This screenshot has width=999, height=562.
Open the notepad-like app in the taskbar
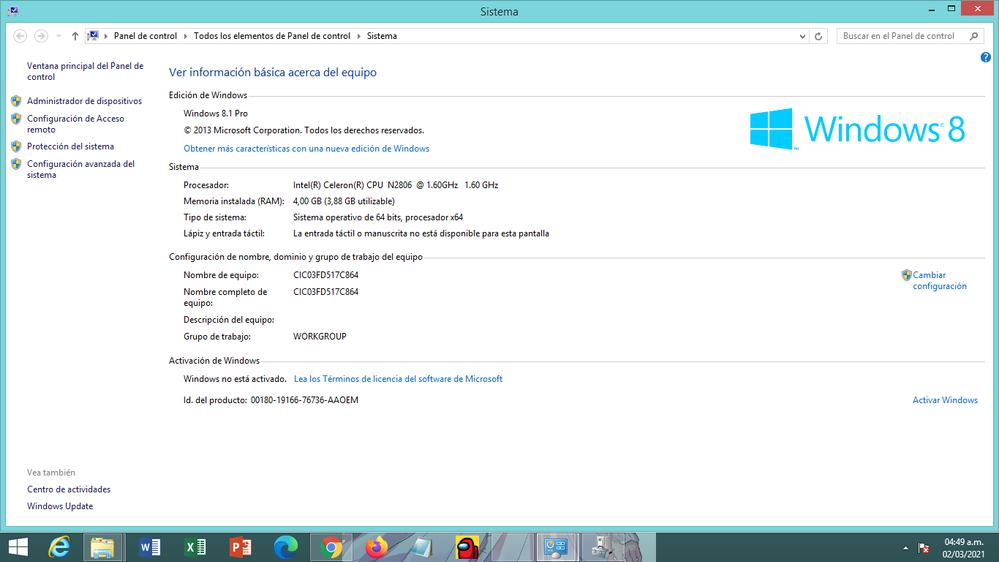tap(421, 547)
